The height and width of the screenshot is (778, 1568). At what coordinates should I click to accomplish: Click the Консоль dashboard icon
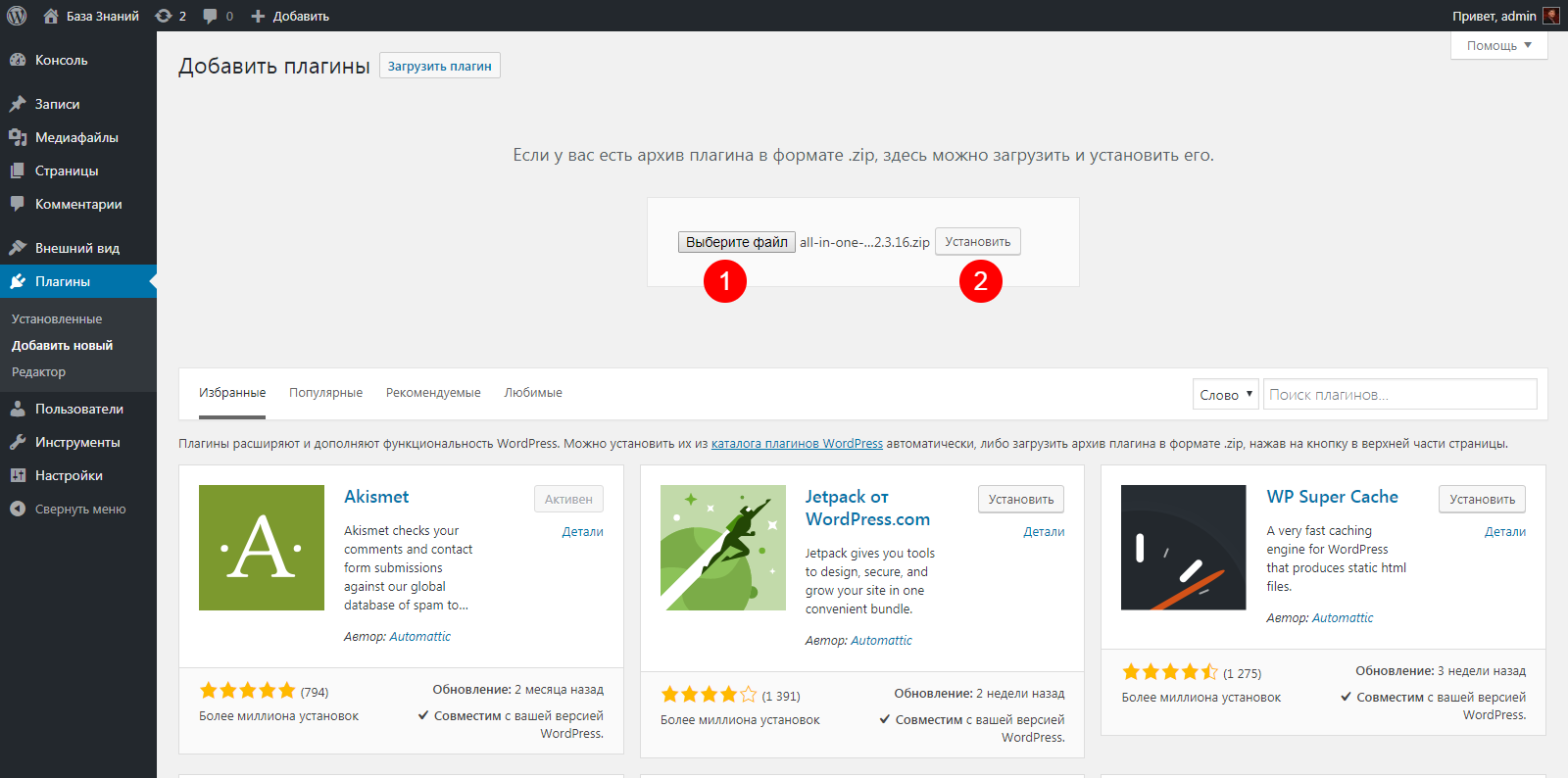coord(18,60)
